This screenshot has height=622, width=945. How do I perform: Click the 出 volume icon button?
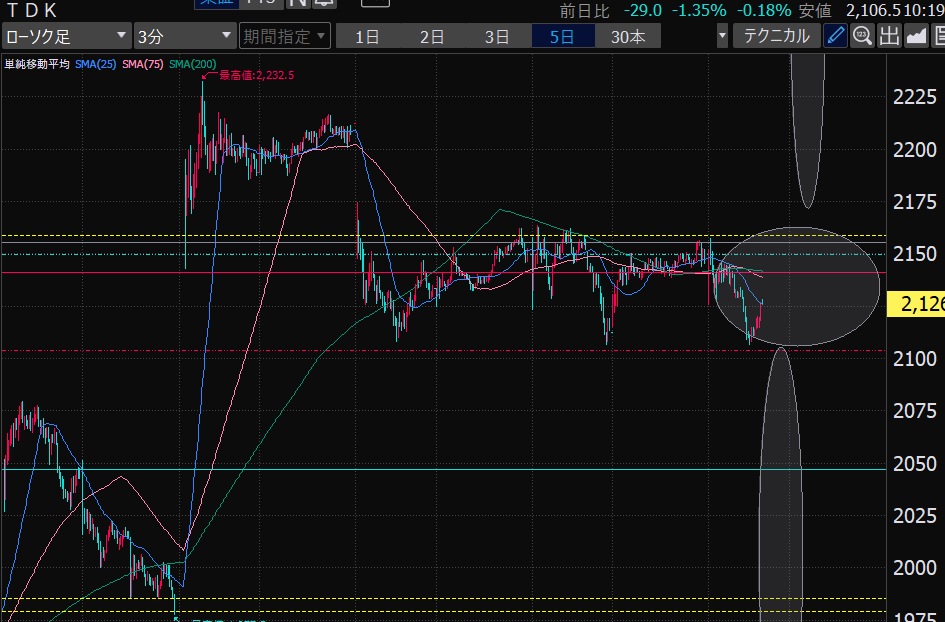tap(889, 37)
